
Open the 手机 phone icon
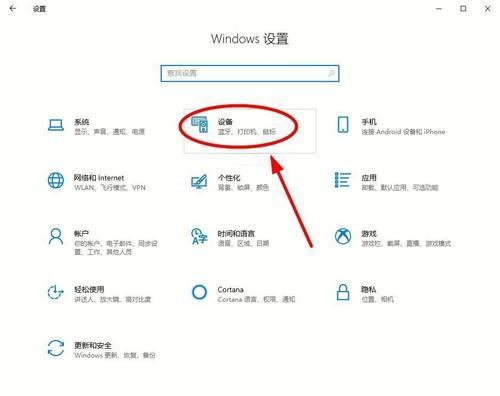point(343,125)
